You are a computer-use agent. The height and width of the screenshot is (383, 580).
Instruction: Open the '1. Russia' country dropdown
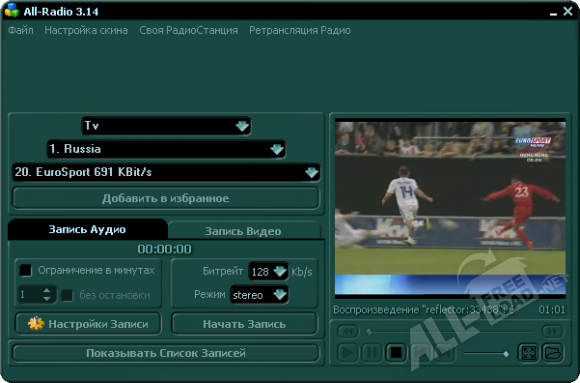(277, 149)
